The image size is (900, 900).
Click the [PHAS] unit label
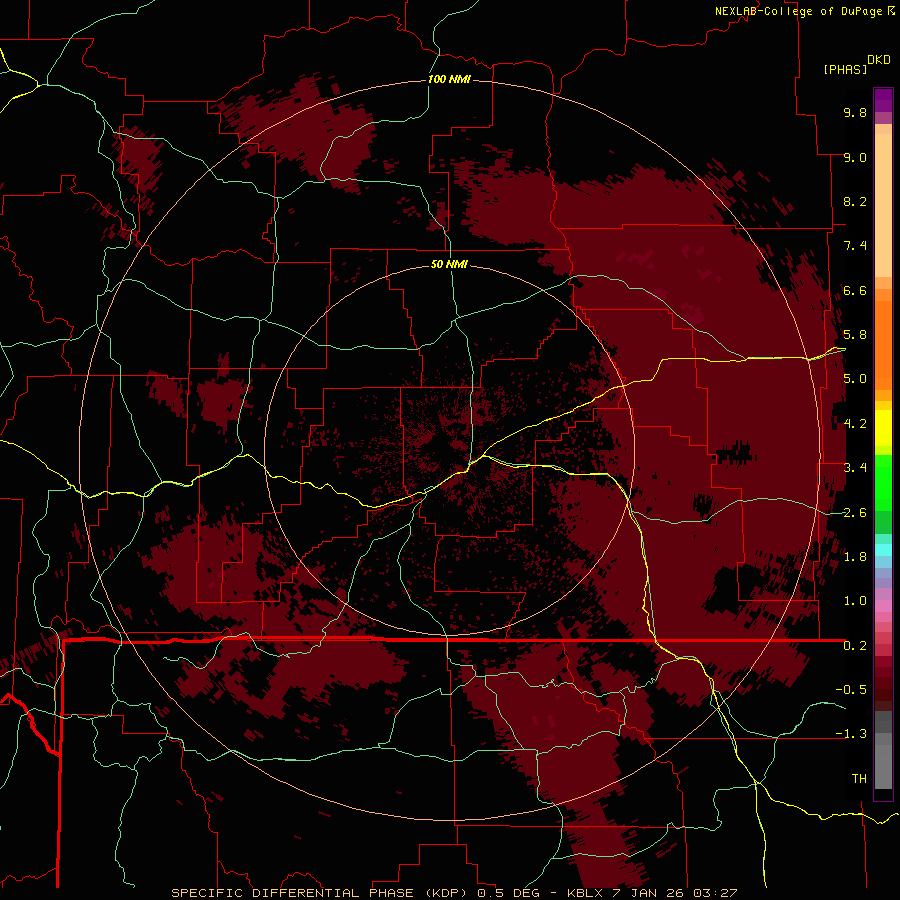(845, 69)
